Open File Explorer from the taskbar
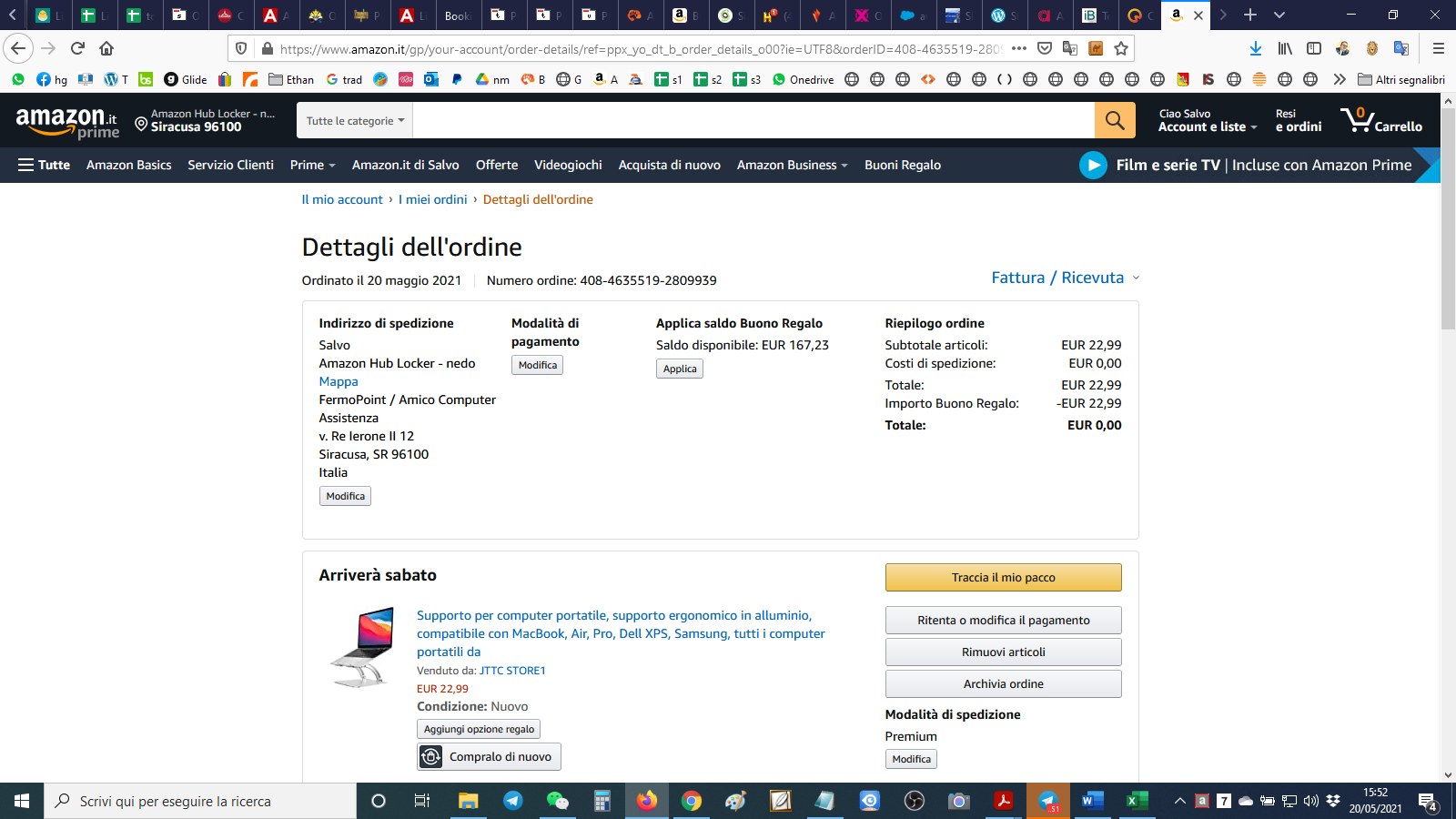 [x=468, y=801]
